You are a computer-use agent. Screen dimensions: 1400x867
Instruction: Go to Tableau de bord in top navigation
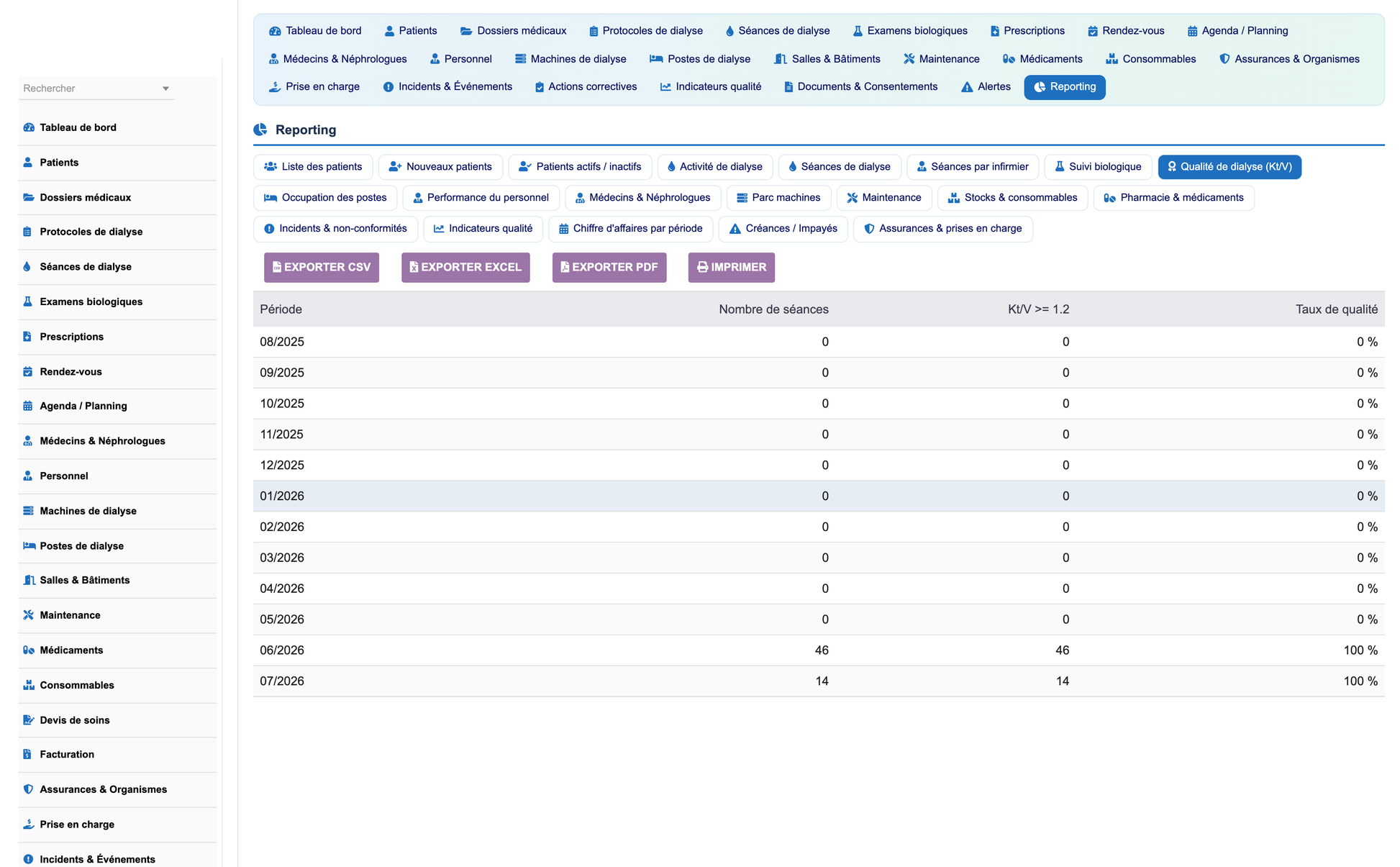(x=315, y=31)
